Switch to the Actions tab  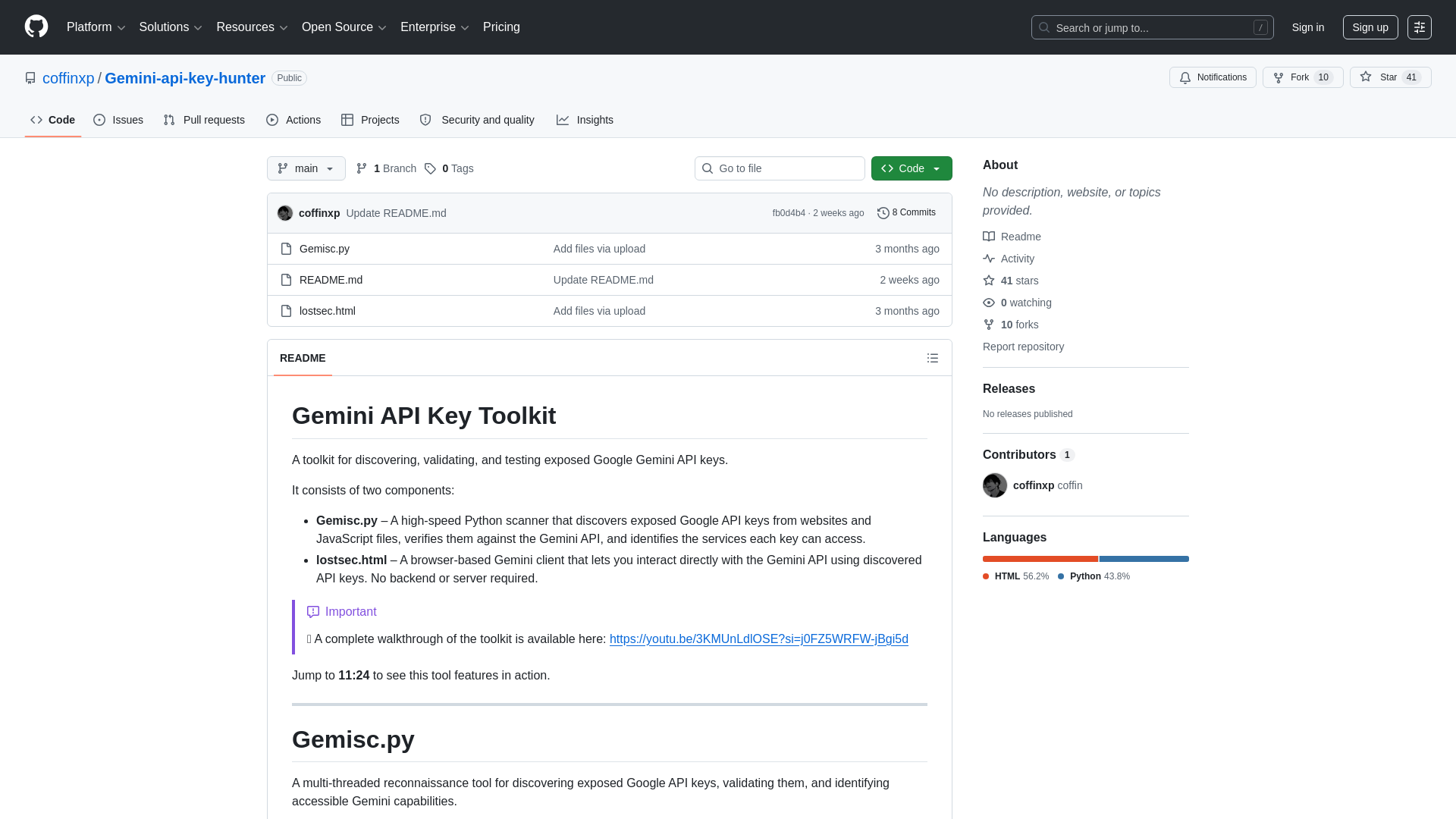click(293, 120)
